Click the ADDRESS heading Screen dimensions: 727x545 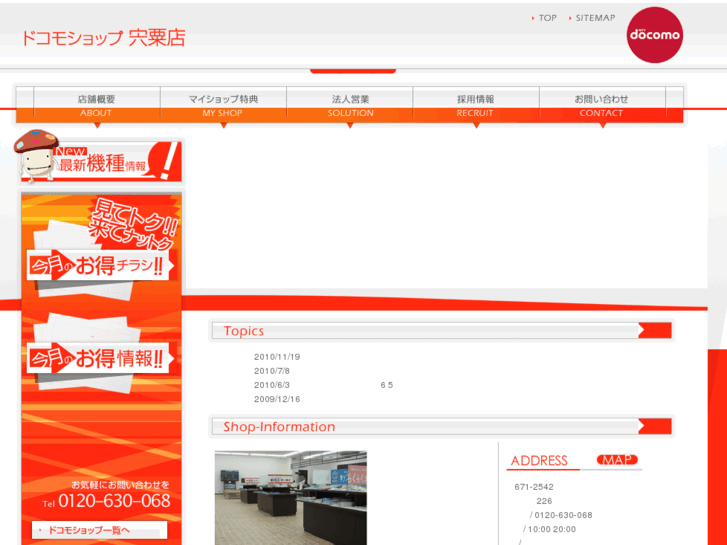(x=539, y=461)
